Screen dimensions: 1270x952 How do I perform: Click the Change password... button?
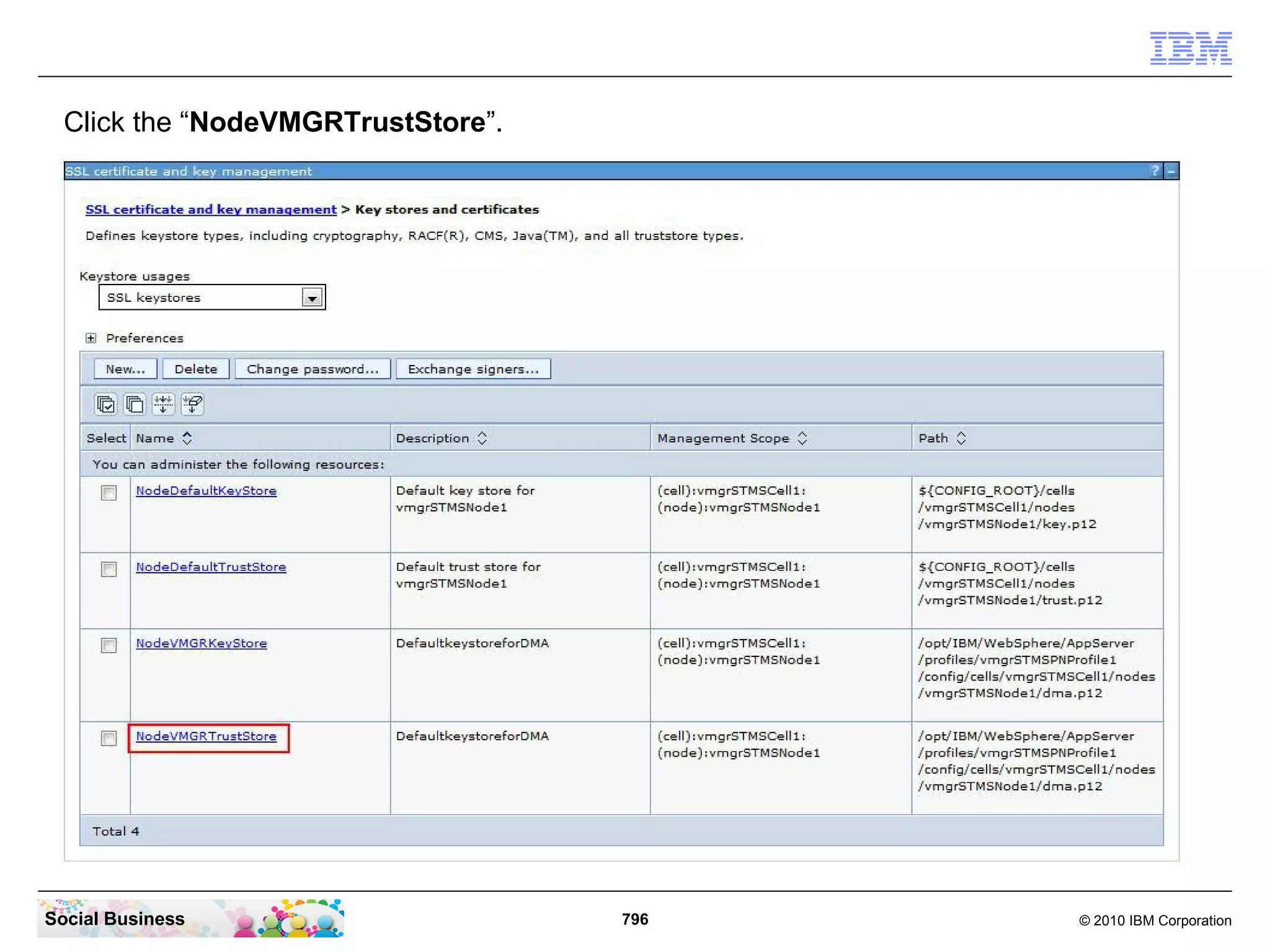(x=313, y=369)
